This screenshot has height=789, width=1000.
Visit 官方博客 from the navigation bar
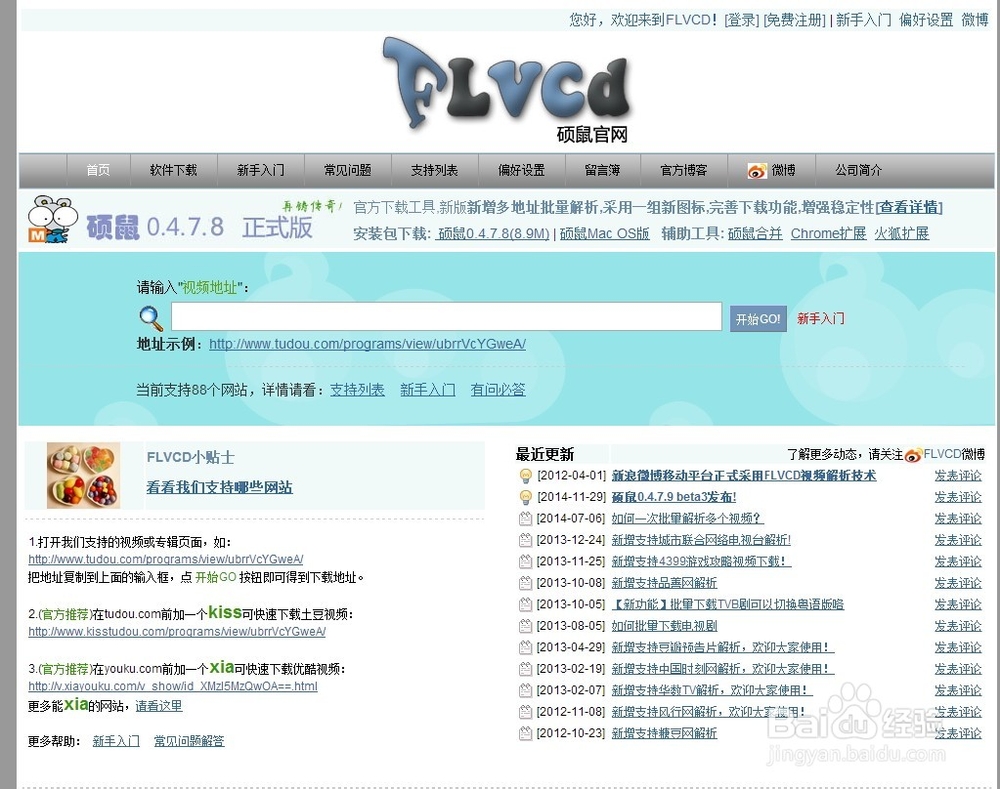[684, 170]
